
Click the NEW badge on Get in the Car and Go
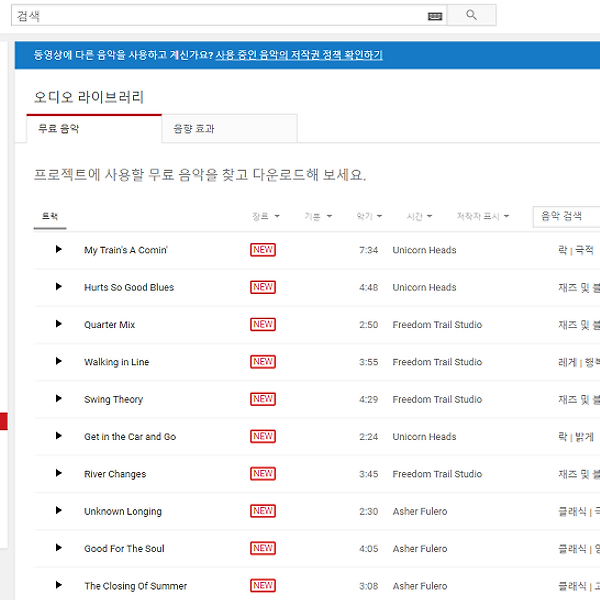pos(262,436)
